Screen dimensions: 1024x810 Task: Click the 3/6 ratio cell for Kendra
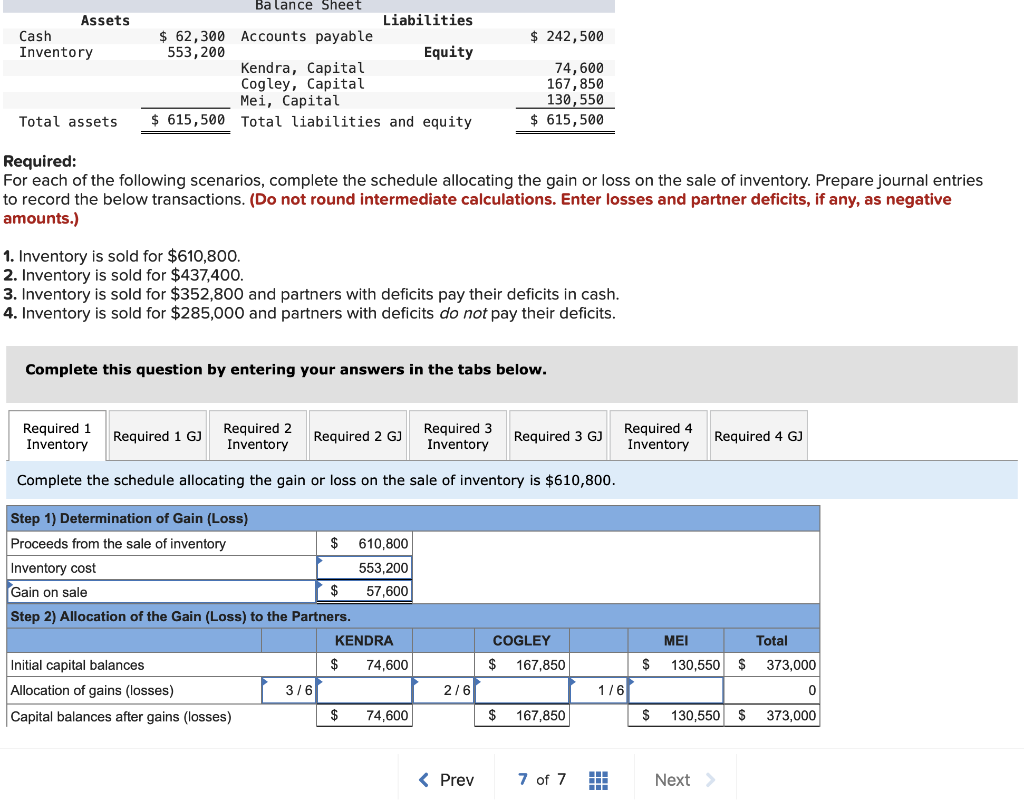(x=289, y=690)
